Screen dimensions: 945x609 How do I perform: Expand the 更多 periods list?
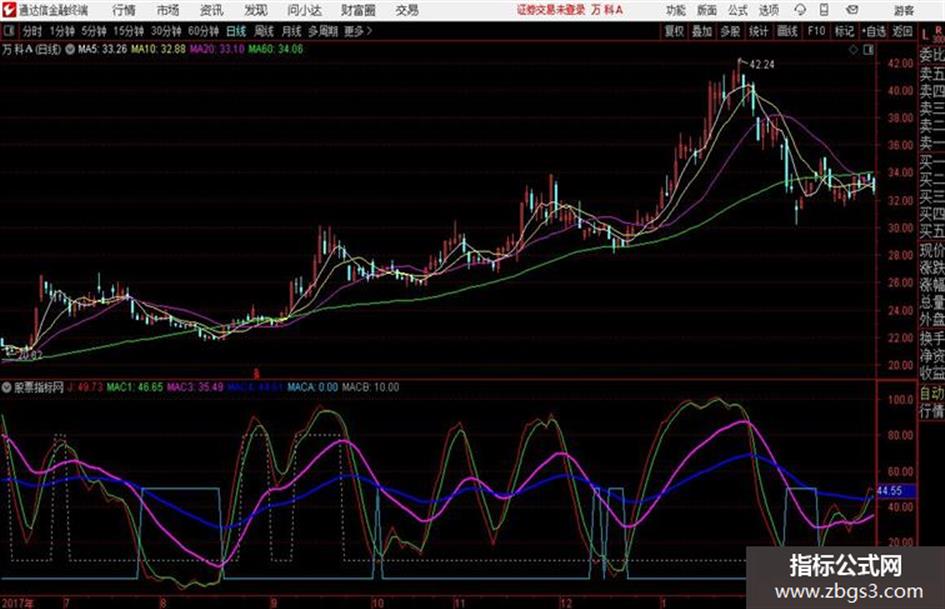(358, 31)
